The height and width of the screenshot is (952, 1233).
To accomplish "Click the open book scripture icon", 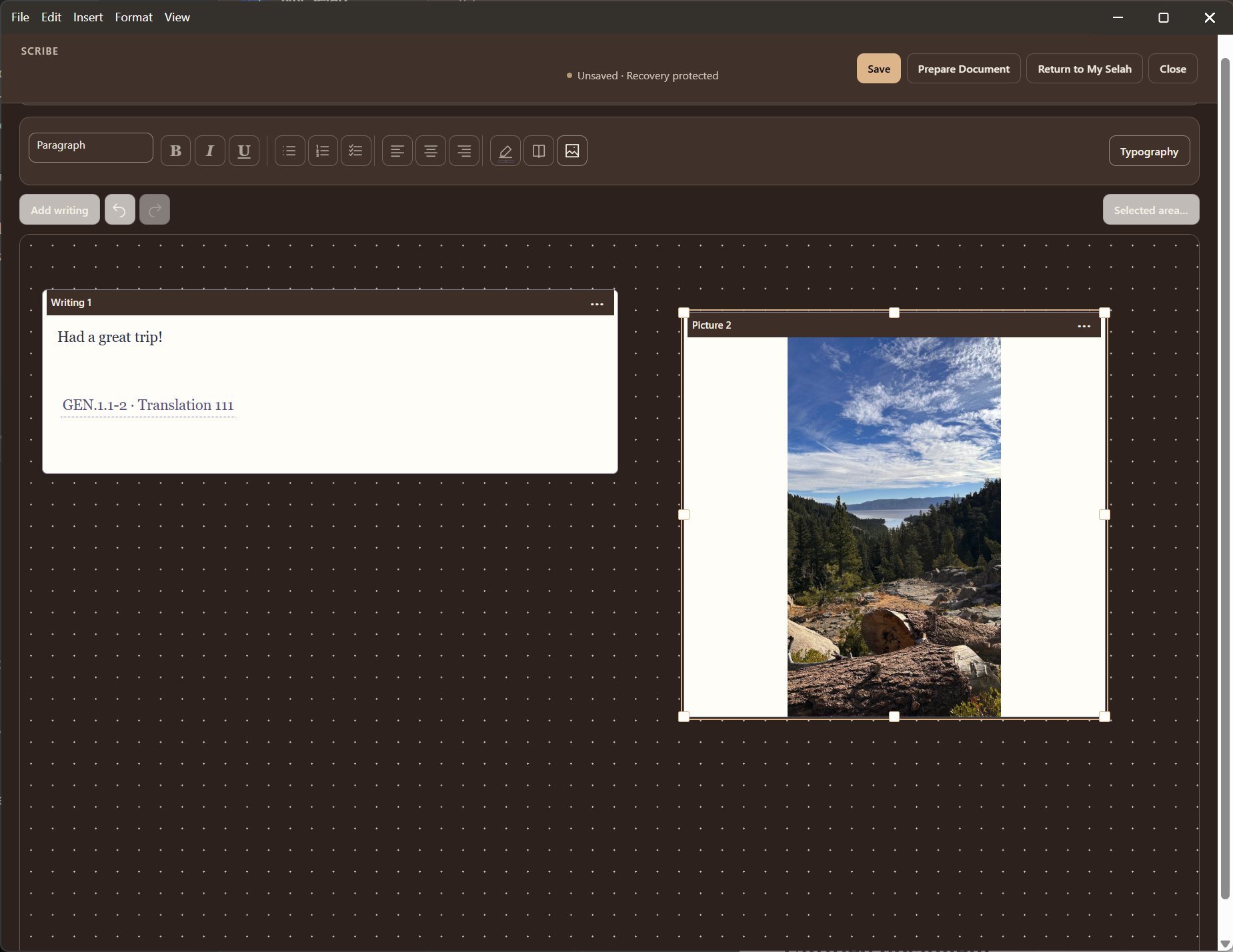I will click(539, 151).
